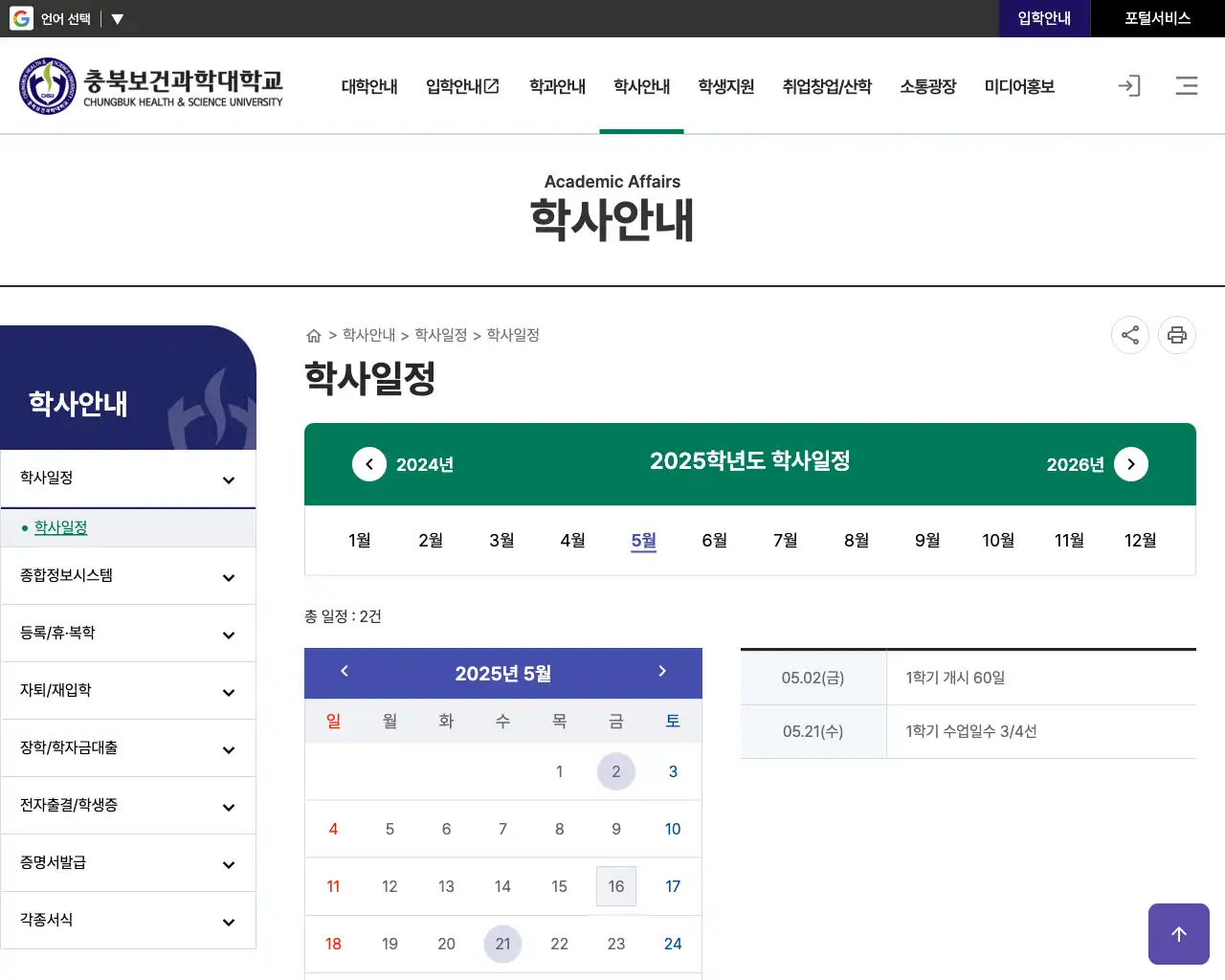Select the 6월 month tab
Screen dimensions: 1225x980
tap(714, 541)
